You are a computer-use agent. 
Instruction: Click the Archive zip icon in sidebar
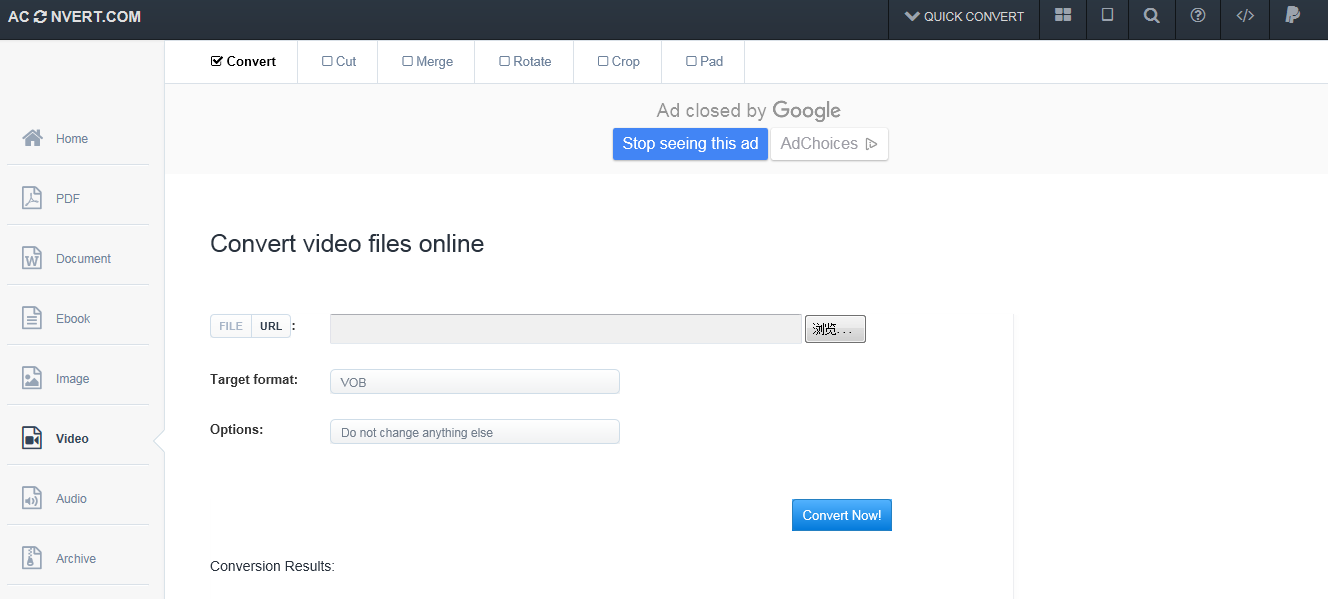pyautogui.click(x=32, y=558)
